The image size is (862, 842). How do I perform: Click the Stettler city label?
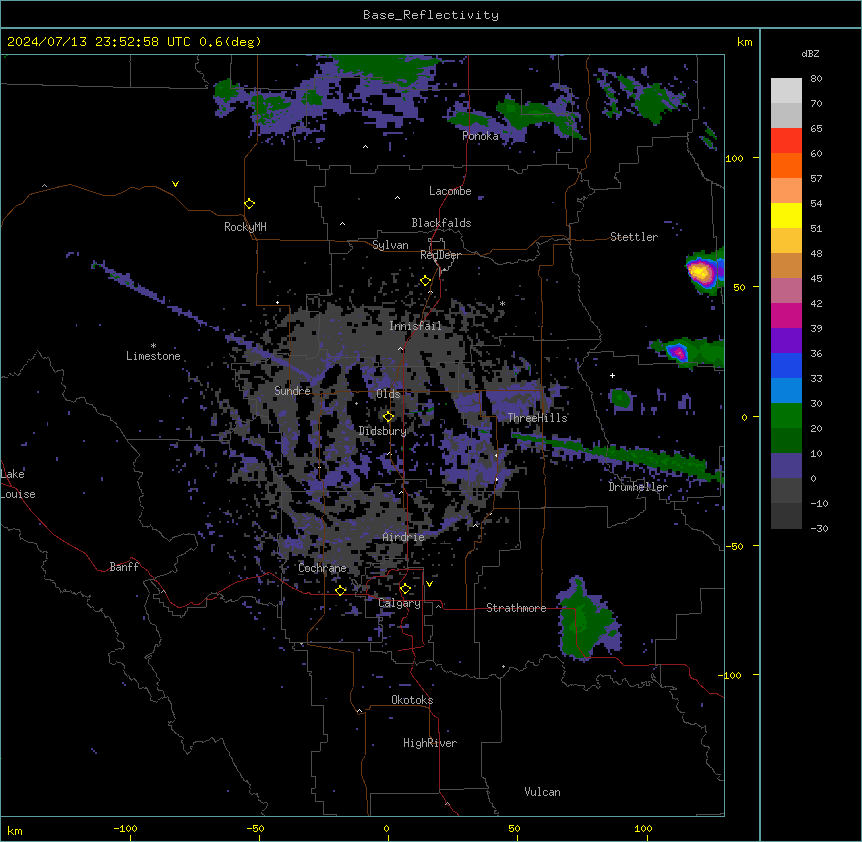point(634,237)
